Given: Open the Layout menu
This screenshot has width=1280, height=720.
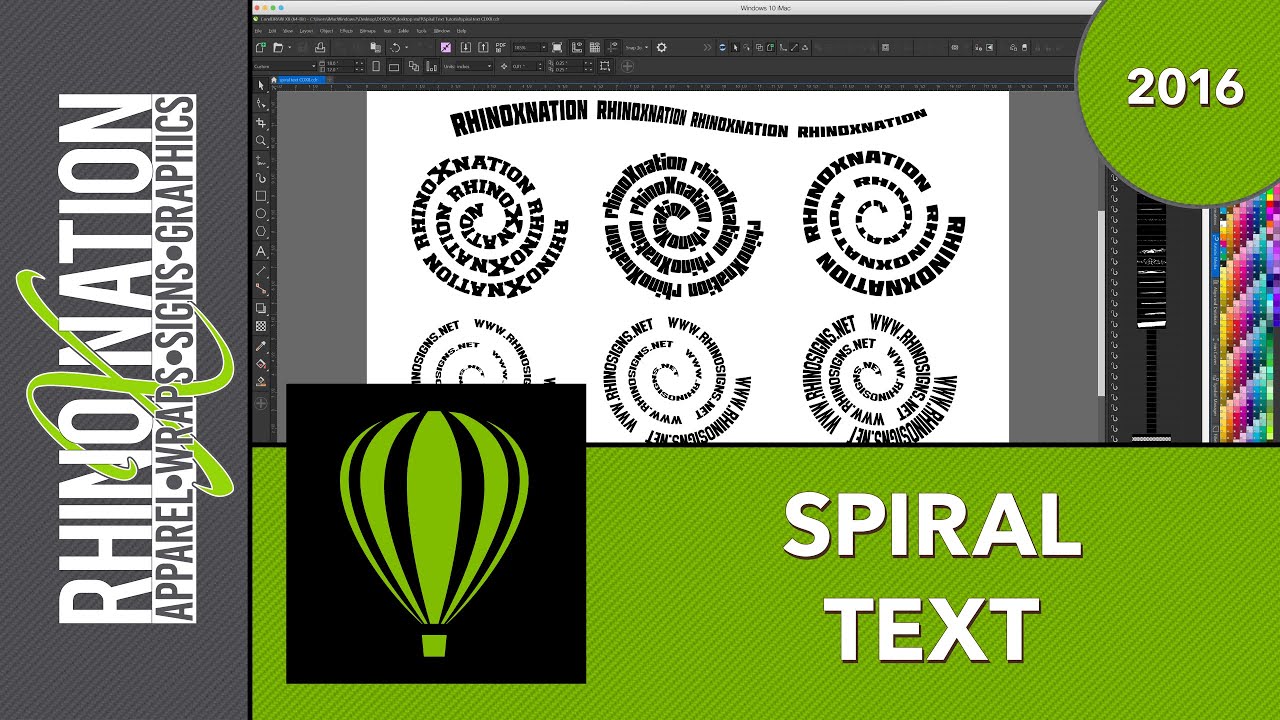Looking at the screenshot, I should coord(306,31).
